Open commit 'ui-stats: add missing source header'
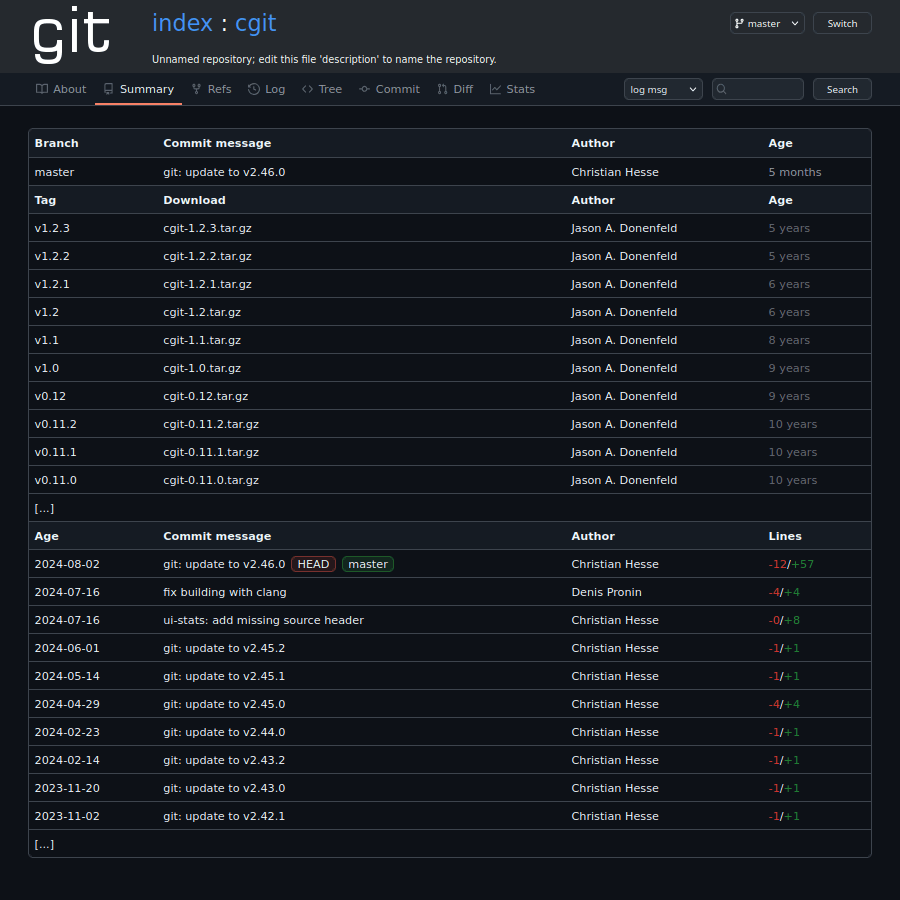Viewport: 900px width, 900px height. pyautogui.click(x=263, y=620)
